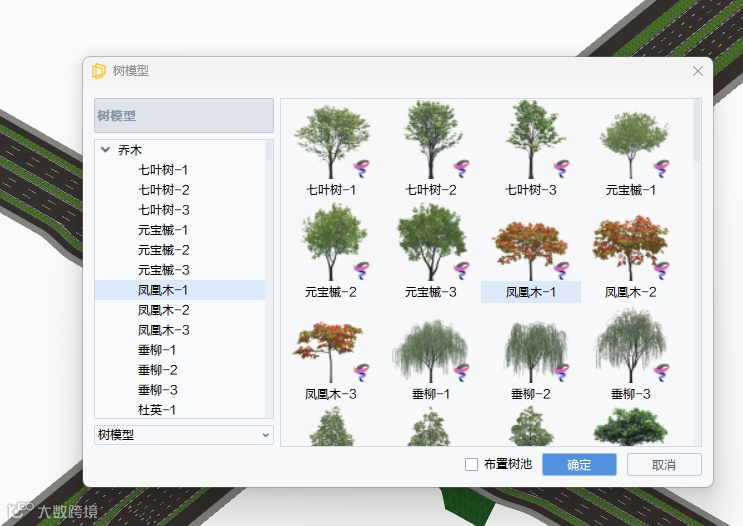Screen dimensions: 743x526
Task: Click the badge icon on 垂柳-3 thumbnail
Action: (x=661, y=372)
